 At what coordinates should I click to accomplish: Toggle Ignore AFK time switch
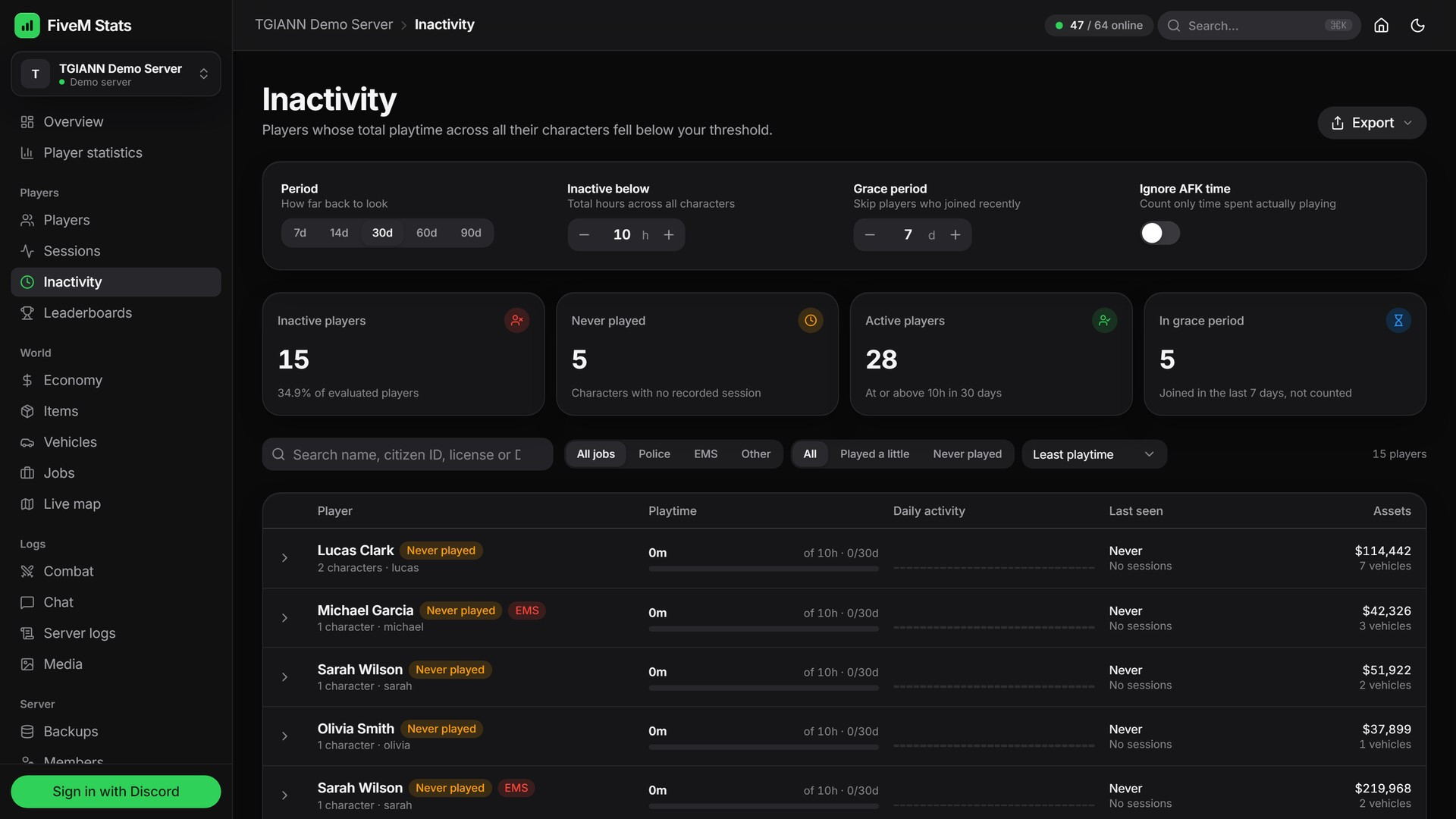click(x=1159, y=233)
